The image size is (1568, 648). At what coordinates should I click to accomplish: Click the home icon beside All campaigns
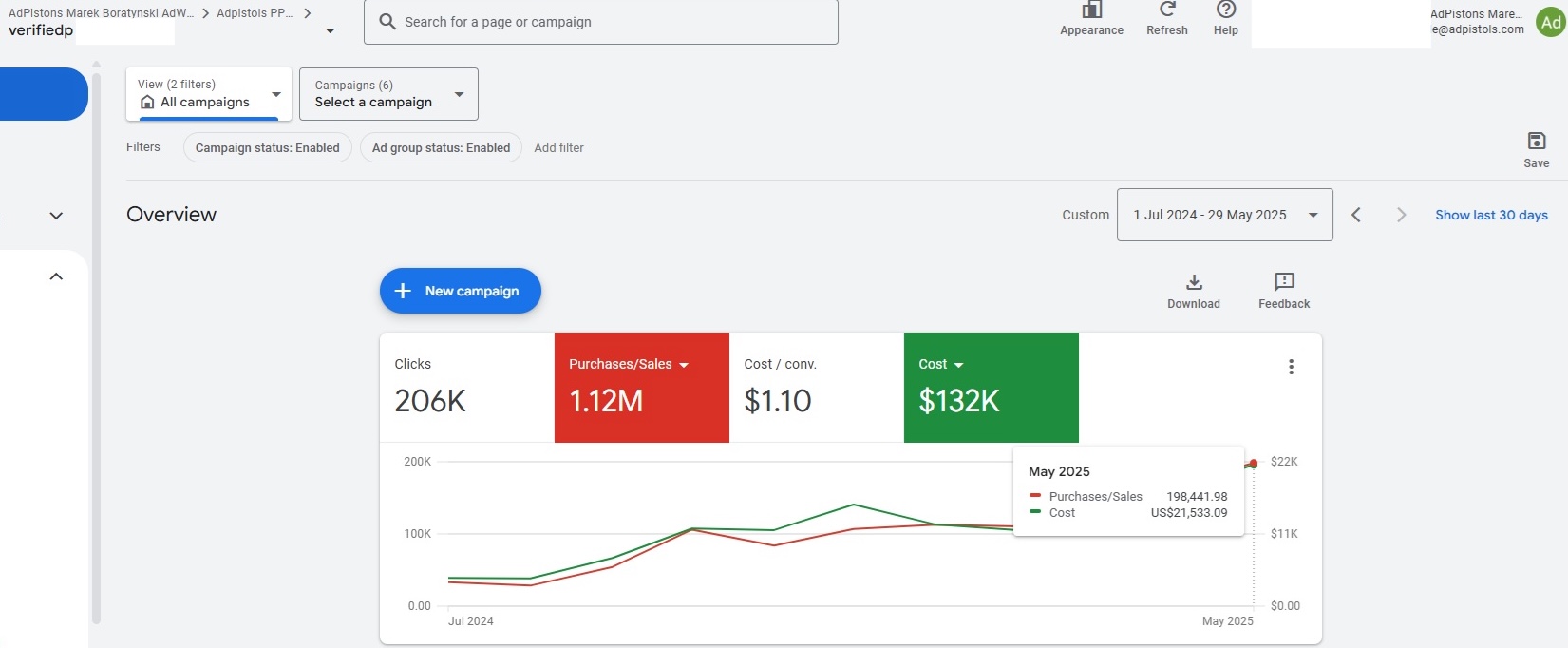[147, 102]
